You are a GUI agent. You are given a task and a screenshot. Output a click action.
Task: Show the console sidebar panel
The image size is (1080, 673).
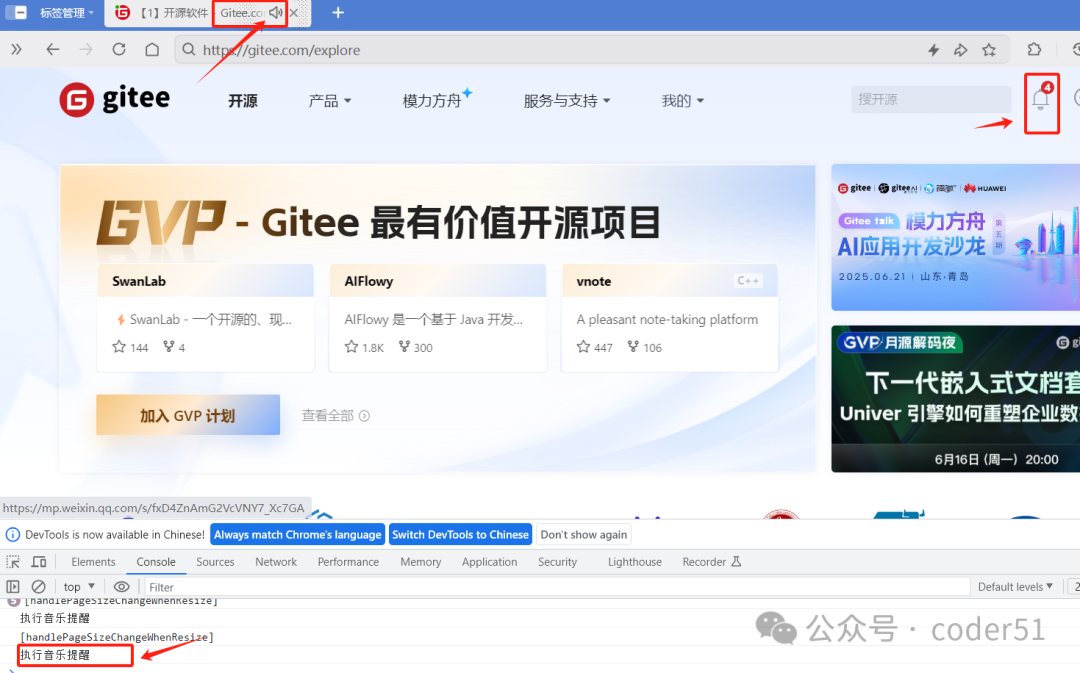click(14, 586)
